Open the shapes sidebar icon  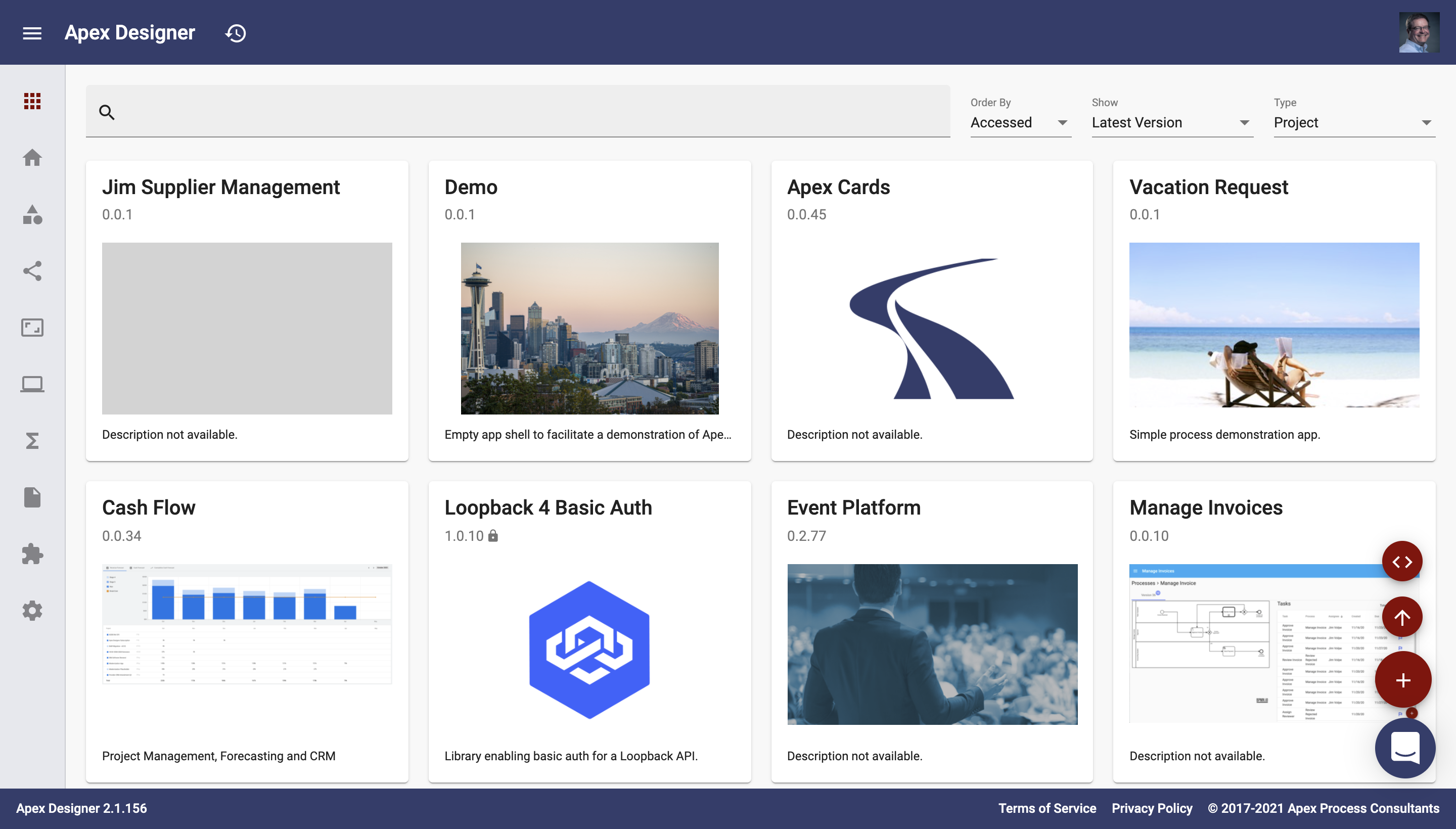[x=32, y=214]
